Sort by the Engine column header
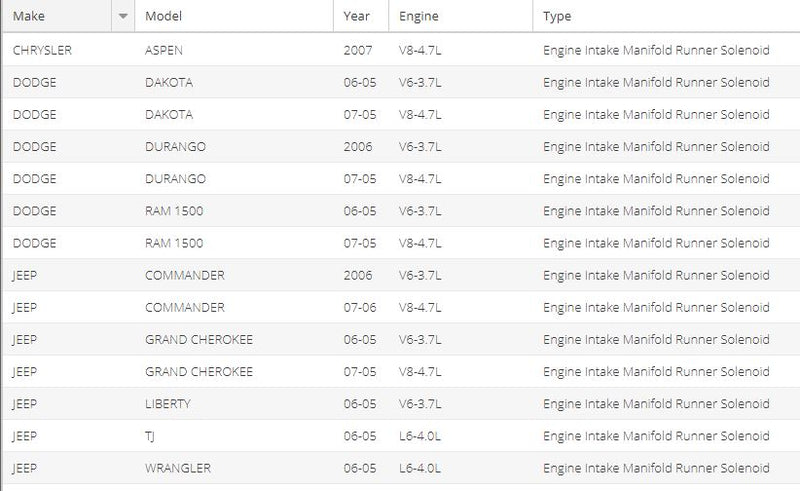Screen dimensions: 800x491 point(418,16)
